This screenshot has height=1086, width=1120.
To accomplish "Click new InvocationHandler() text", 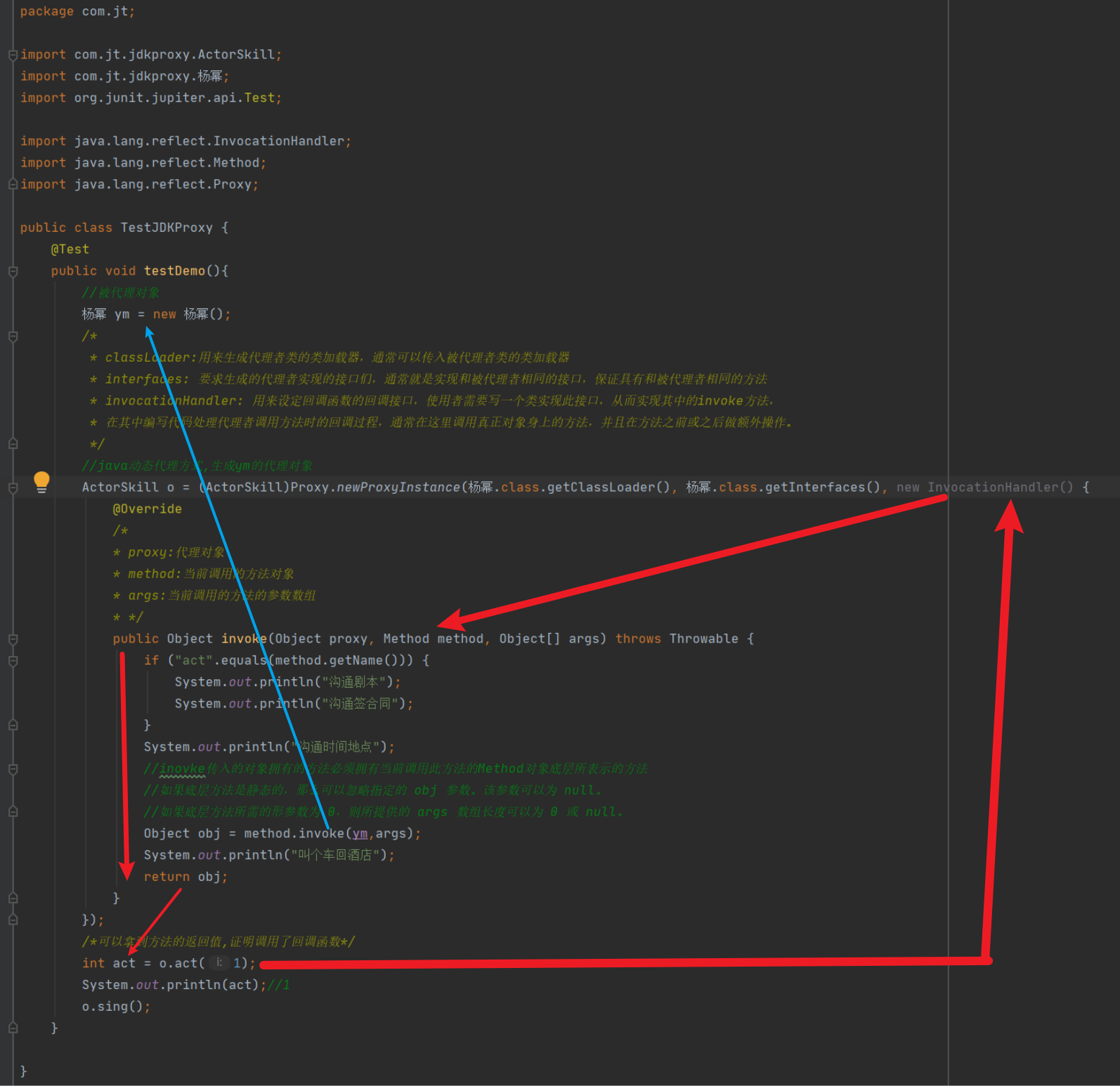I will 985,488.
